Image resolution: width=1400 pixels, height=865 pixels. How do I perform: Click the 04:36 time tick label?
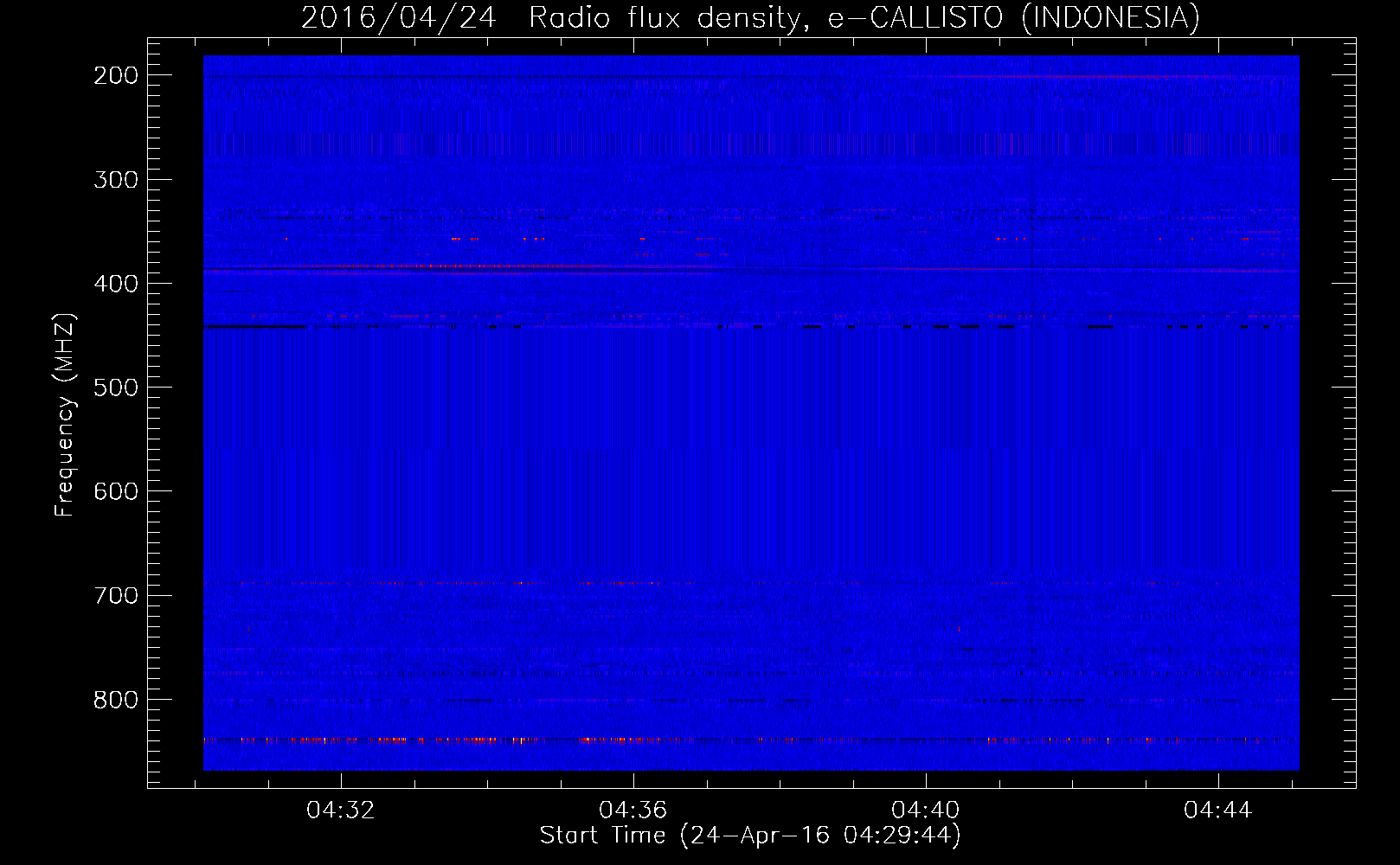click(633, 811)
